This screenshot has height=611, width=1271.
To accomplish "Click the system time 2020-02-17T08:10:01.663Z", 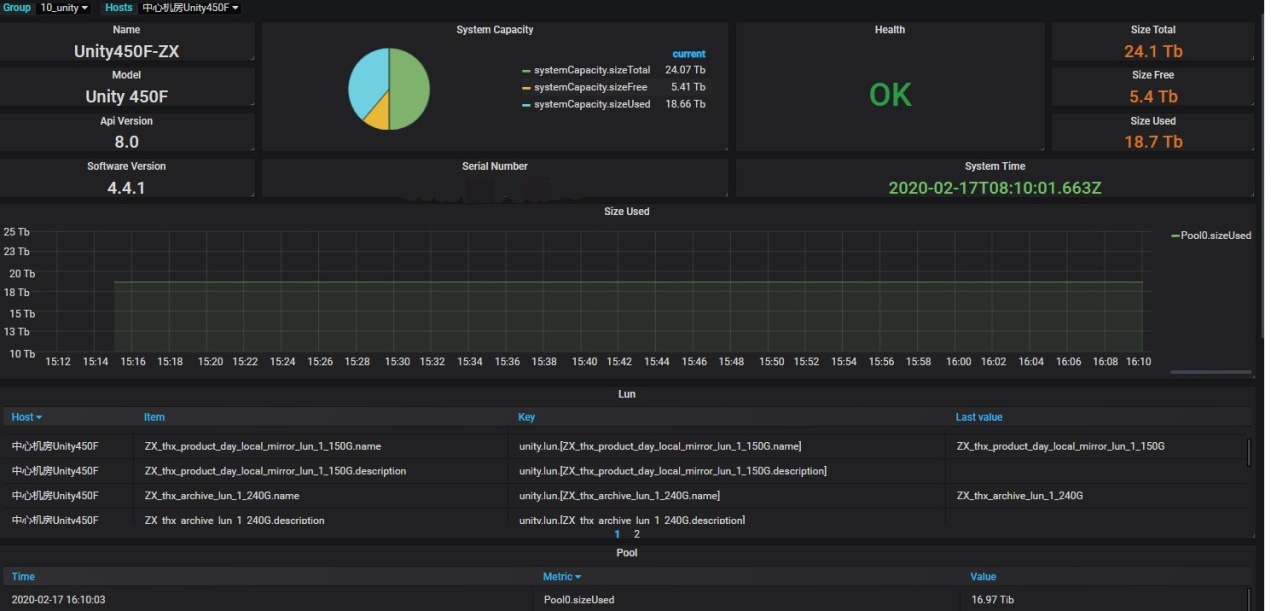I will click(995, 188).
